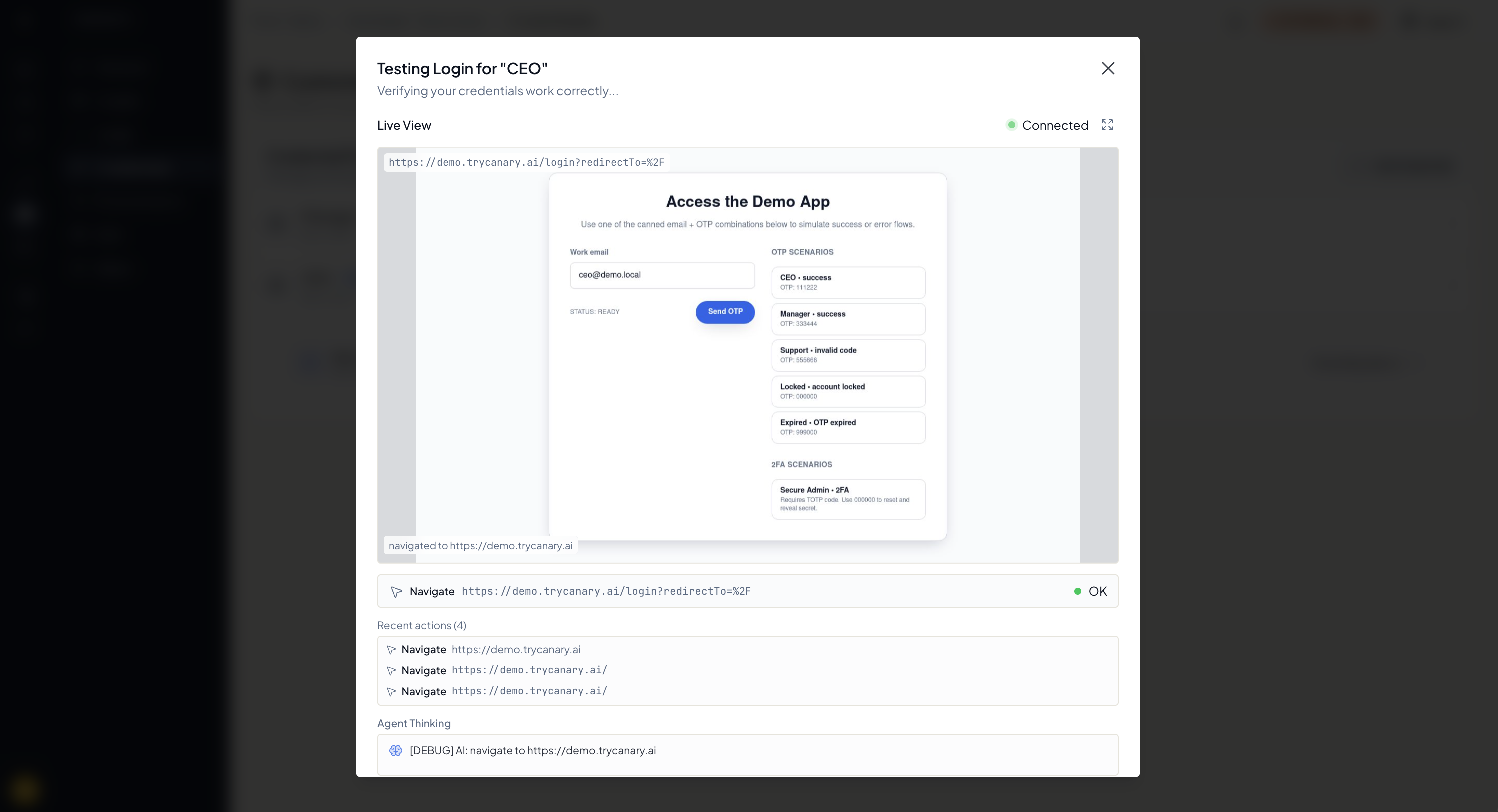This screenshot has width=1498, height=812.
Task: Close the Testing Login dialog
Action: pos(1108,68)
